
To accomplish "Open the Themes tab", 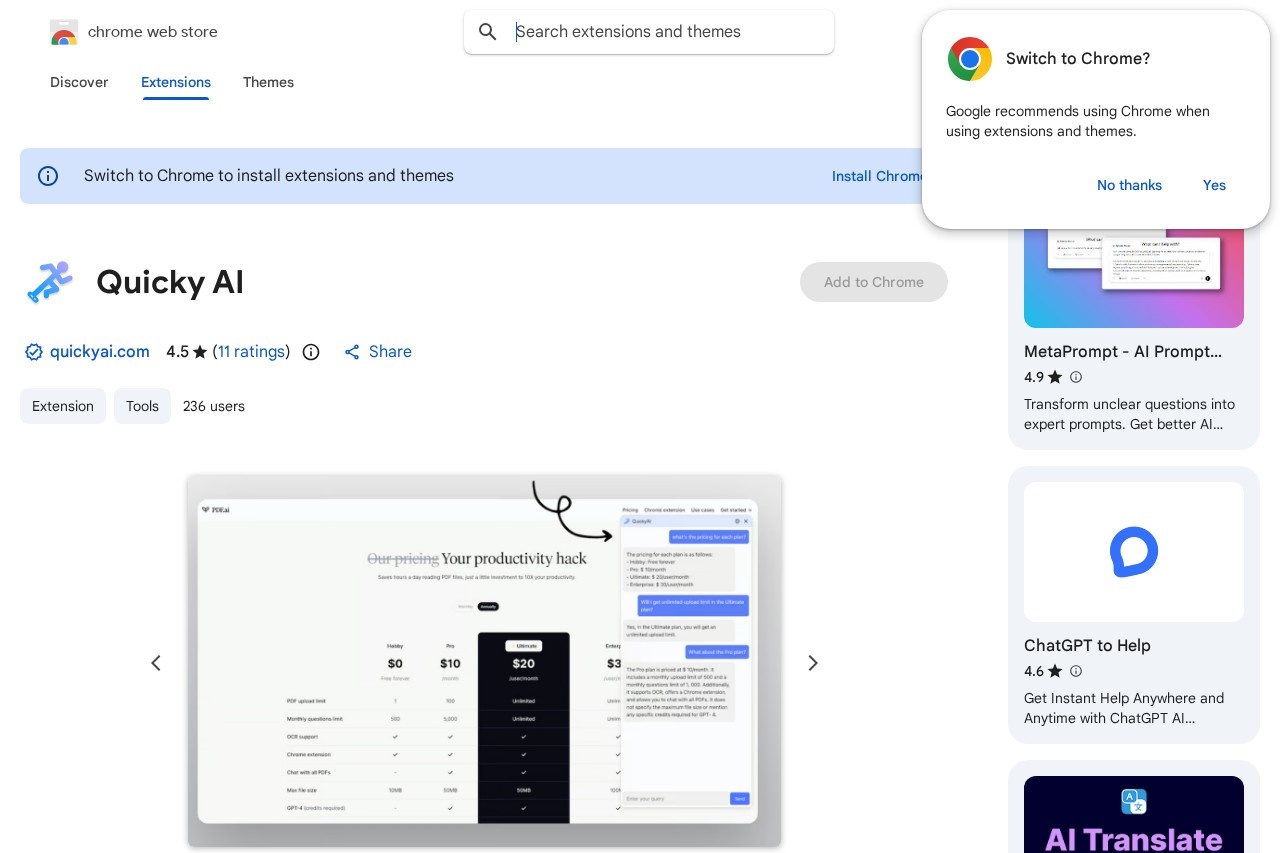I will [268, 82].
